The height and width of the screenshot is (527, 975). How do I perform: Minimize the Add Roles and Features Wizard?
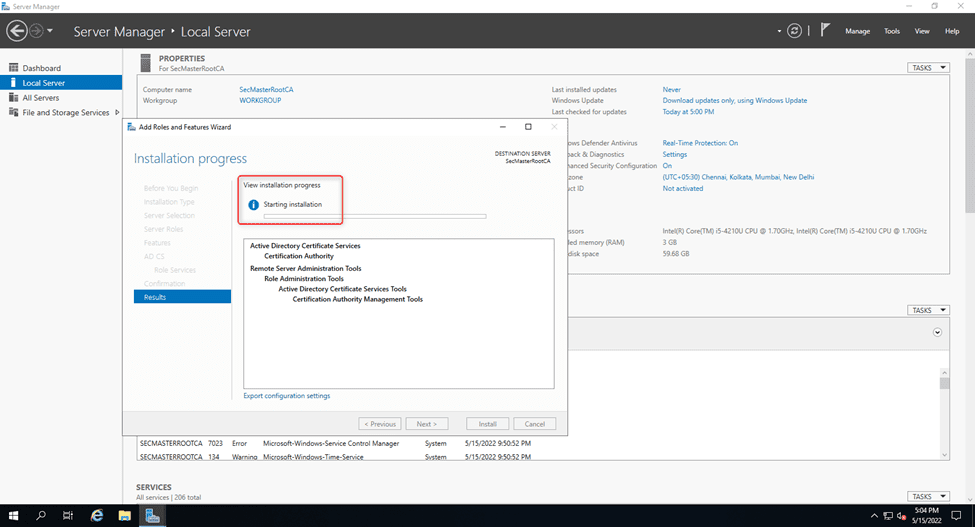click(502, 127)
